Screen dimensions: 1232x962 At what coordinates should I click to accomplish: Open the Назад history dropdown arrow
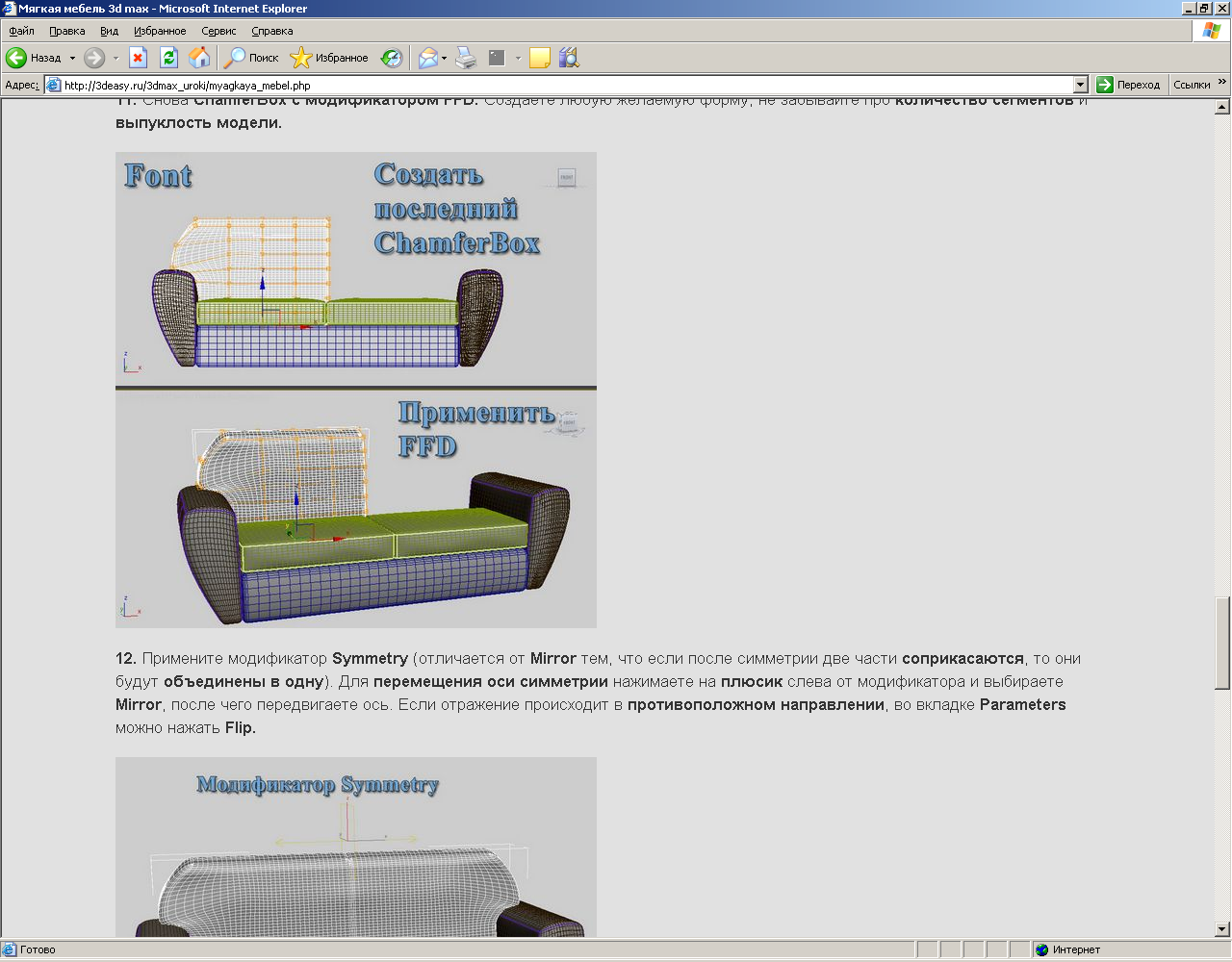point(72,58)
